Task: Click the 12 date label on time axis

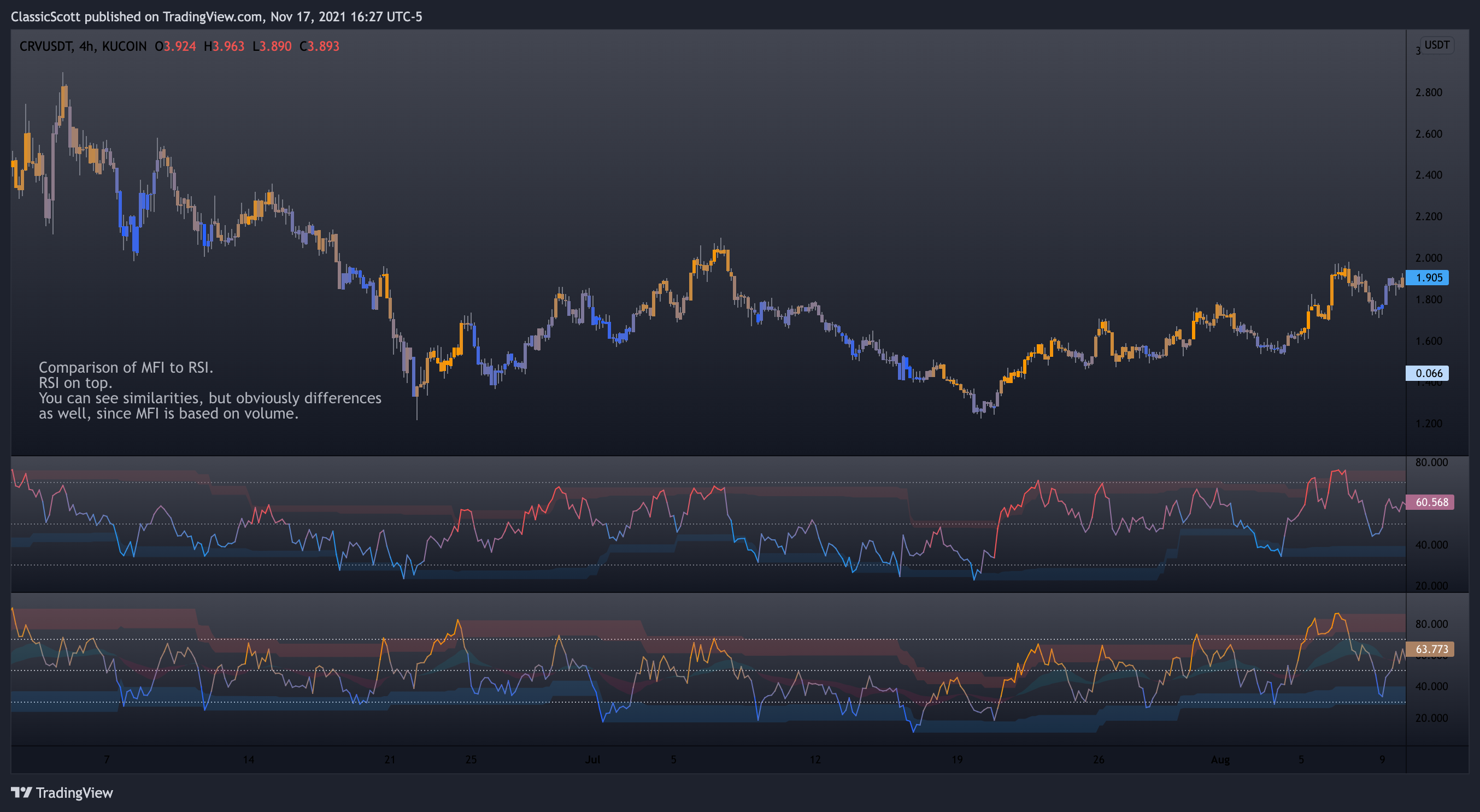Action: [815, 759]
